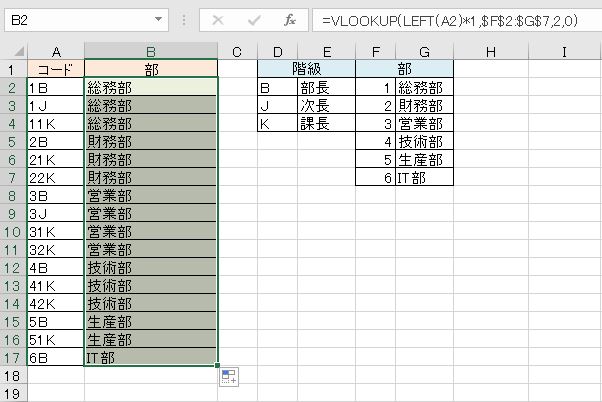The width and height of the screenshot is (602, 402).
Task: Select column A header
Action: coord(56,51)
